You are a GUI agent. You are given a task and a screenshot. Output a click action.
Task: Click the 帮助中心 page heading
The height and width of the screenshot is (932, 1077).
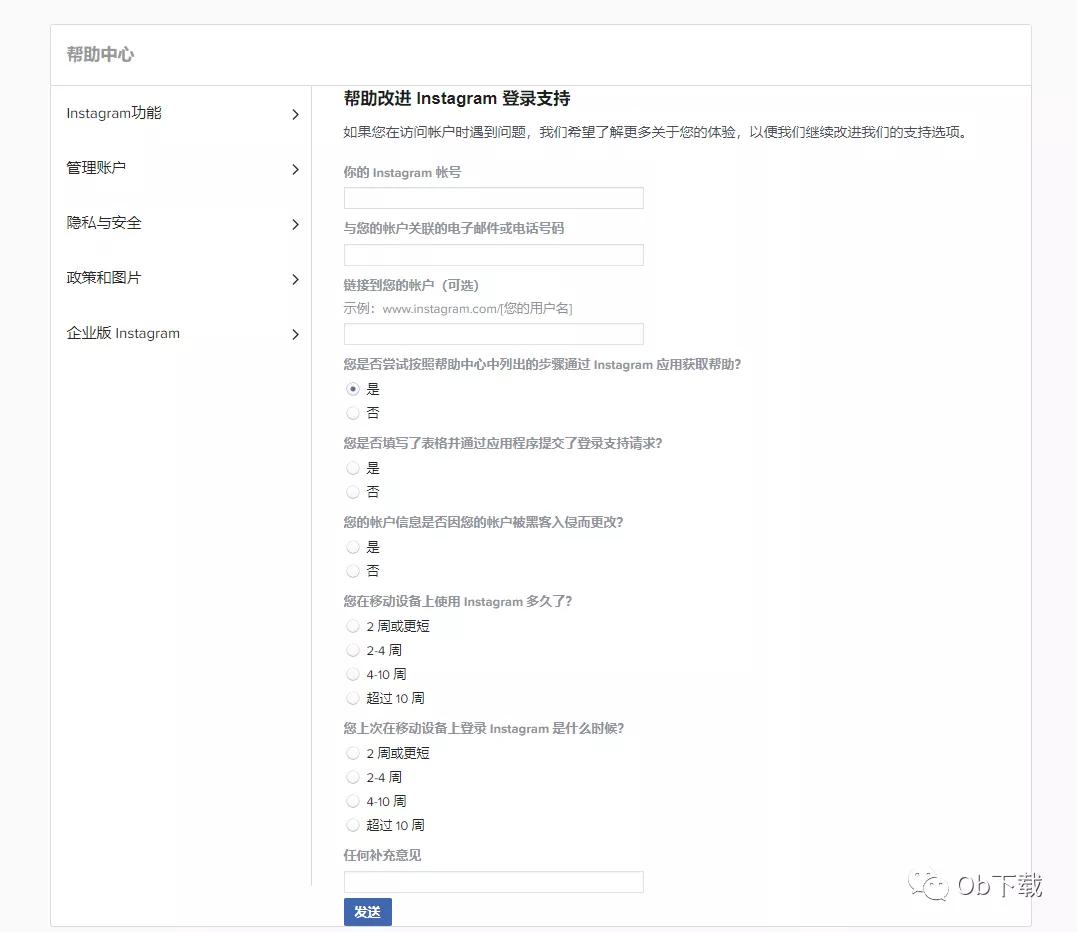tap(100, 55)
